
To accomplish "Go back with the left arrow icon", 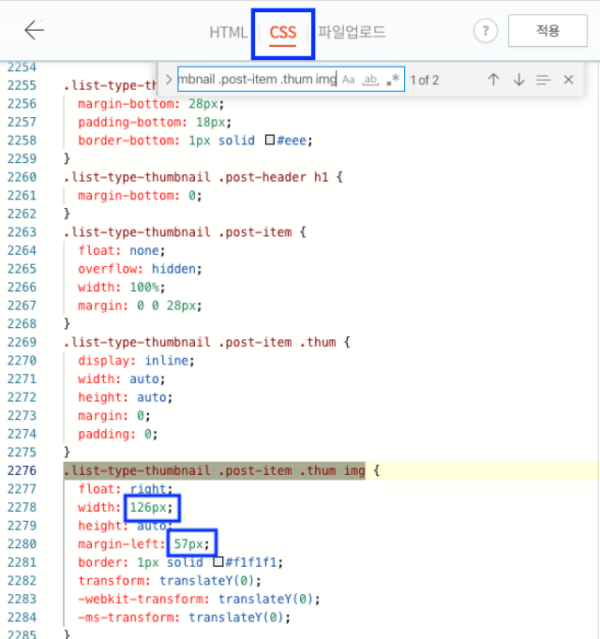I will pos(34,30).
